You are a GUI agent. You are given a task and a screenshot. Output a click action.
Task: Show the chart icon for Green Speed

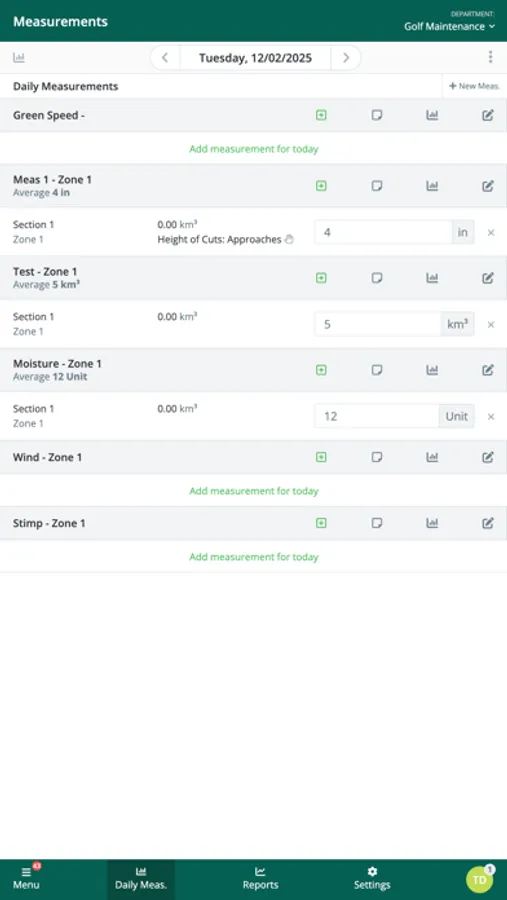tap(432, 115)
